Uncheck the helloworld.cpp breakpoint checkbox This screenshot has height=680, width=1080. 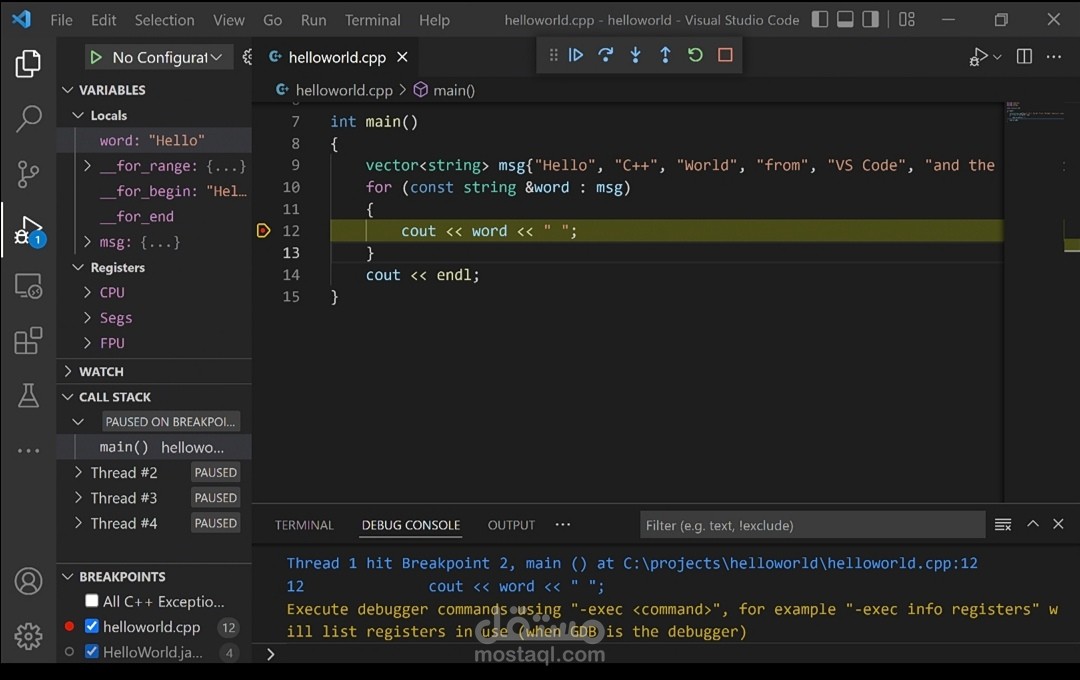(x=92, y=626)
